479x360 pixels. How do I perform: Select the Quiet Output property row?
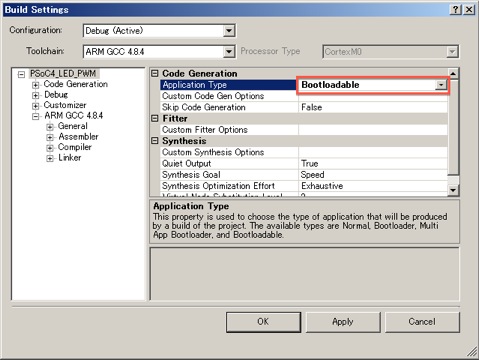coord(304,164)
